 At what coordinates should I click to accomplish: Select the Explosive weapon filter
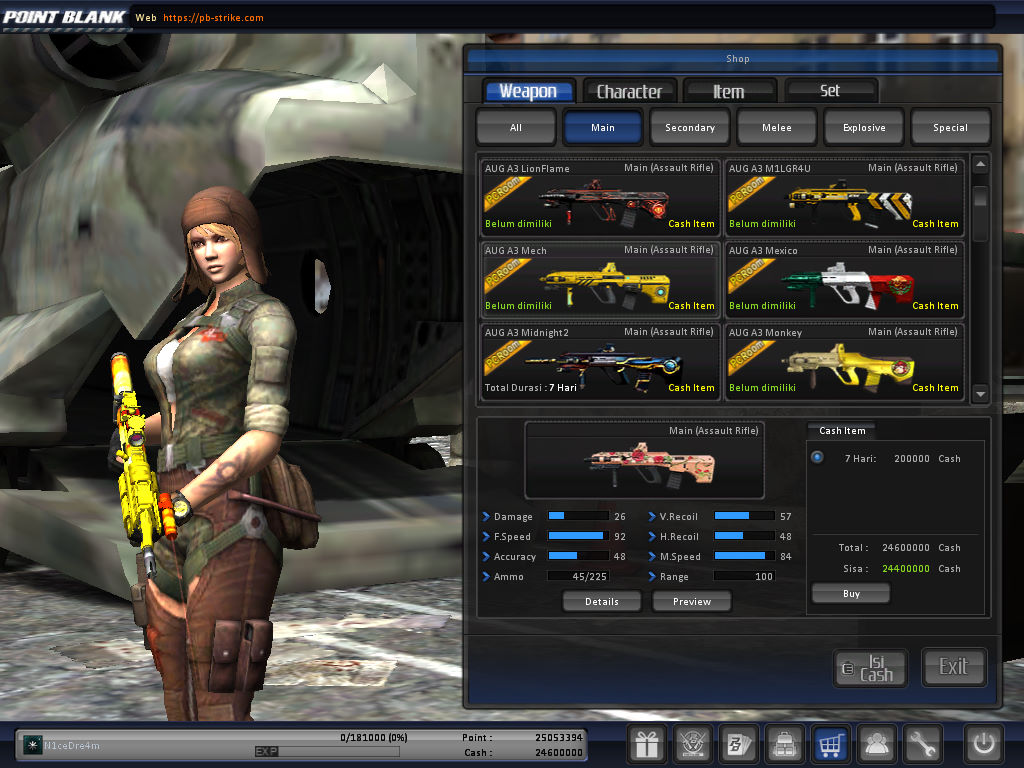click(x=864, y=127)
